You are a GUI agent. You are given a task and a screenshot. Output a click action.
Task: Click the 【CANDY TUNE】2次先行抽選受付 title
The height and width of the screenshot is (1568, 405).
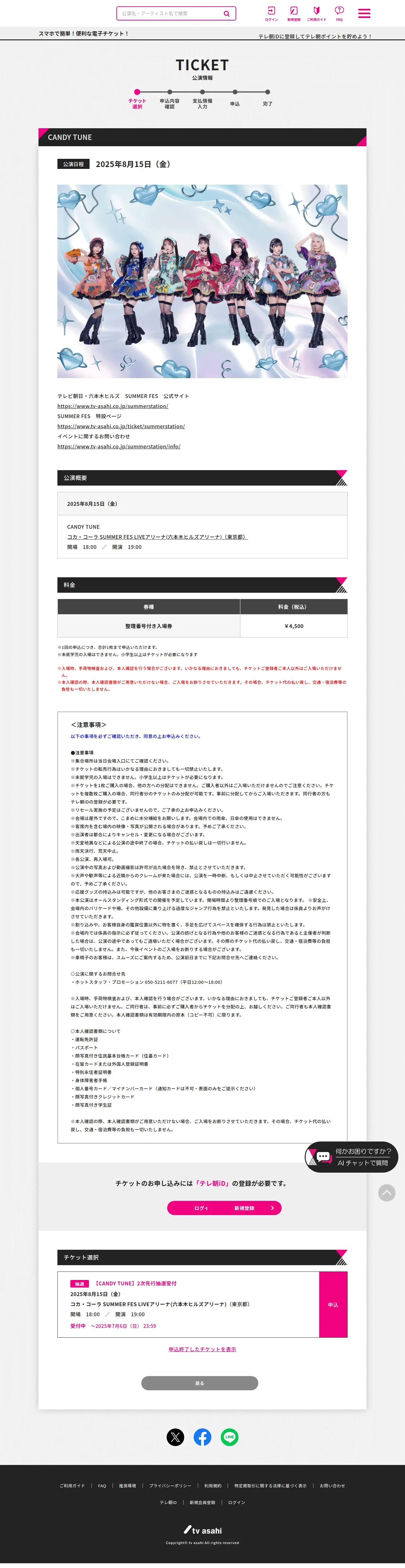pyautogui.click(x=135, y=1283)
